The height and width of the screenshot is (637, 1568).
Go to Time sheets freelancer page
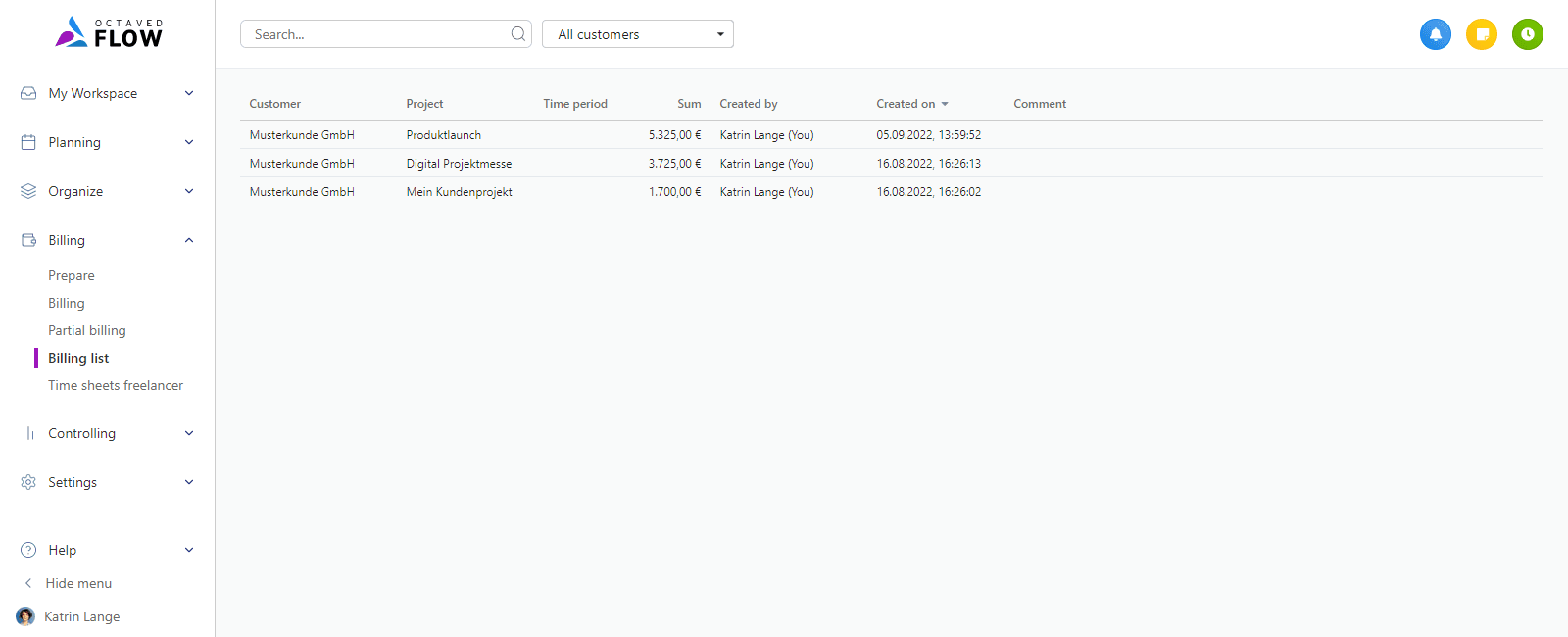click(x=116, y=385)
